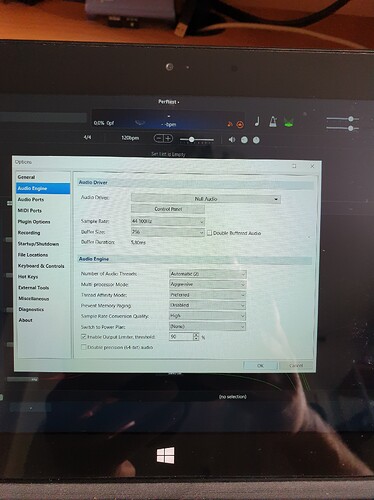Screen dimensions: 374x500
Task: Click the orange circular record icon
Action: pos(240,125)
